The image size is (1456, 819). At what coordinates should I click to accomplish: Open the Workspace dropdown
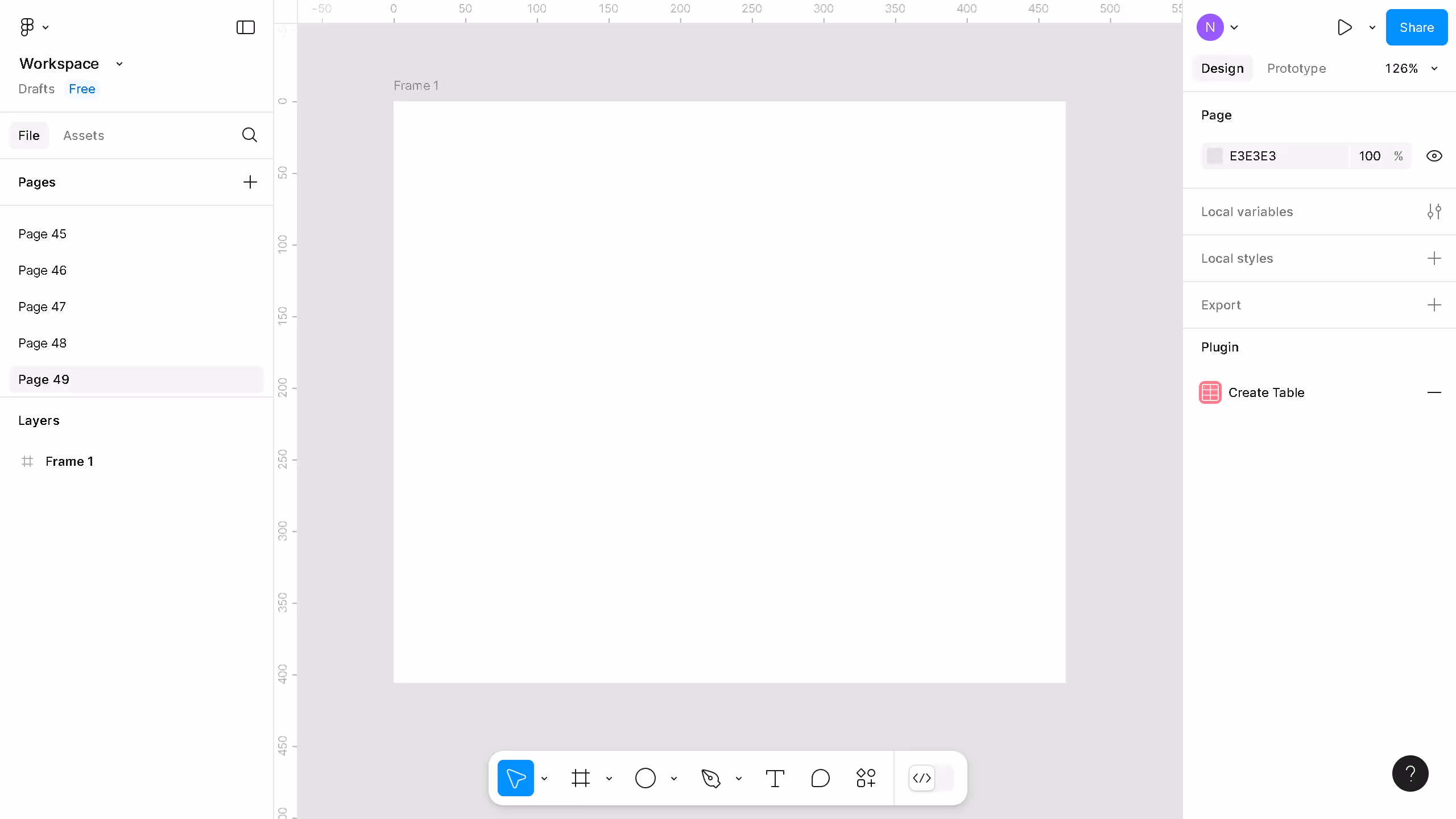pos(119,64)
